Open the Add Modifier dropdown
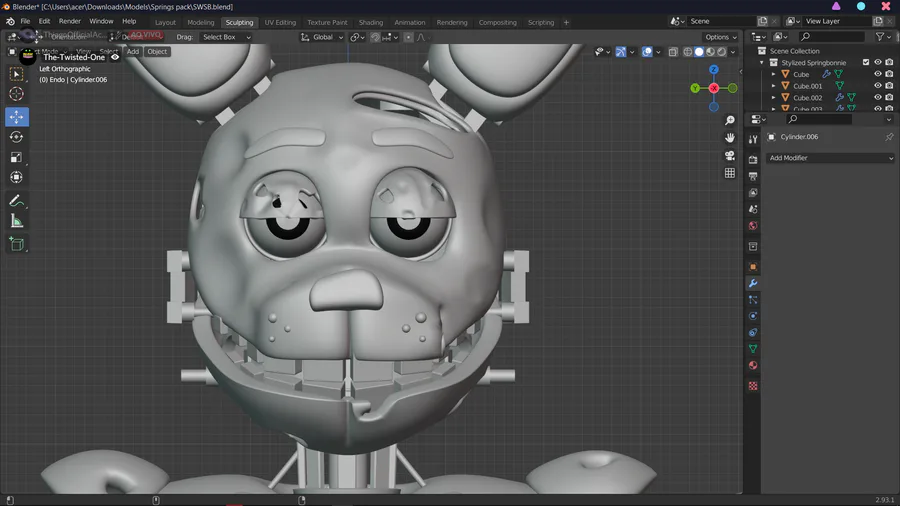 click(830, 158)
